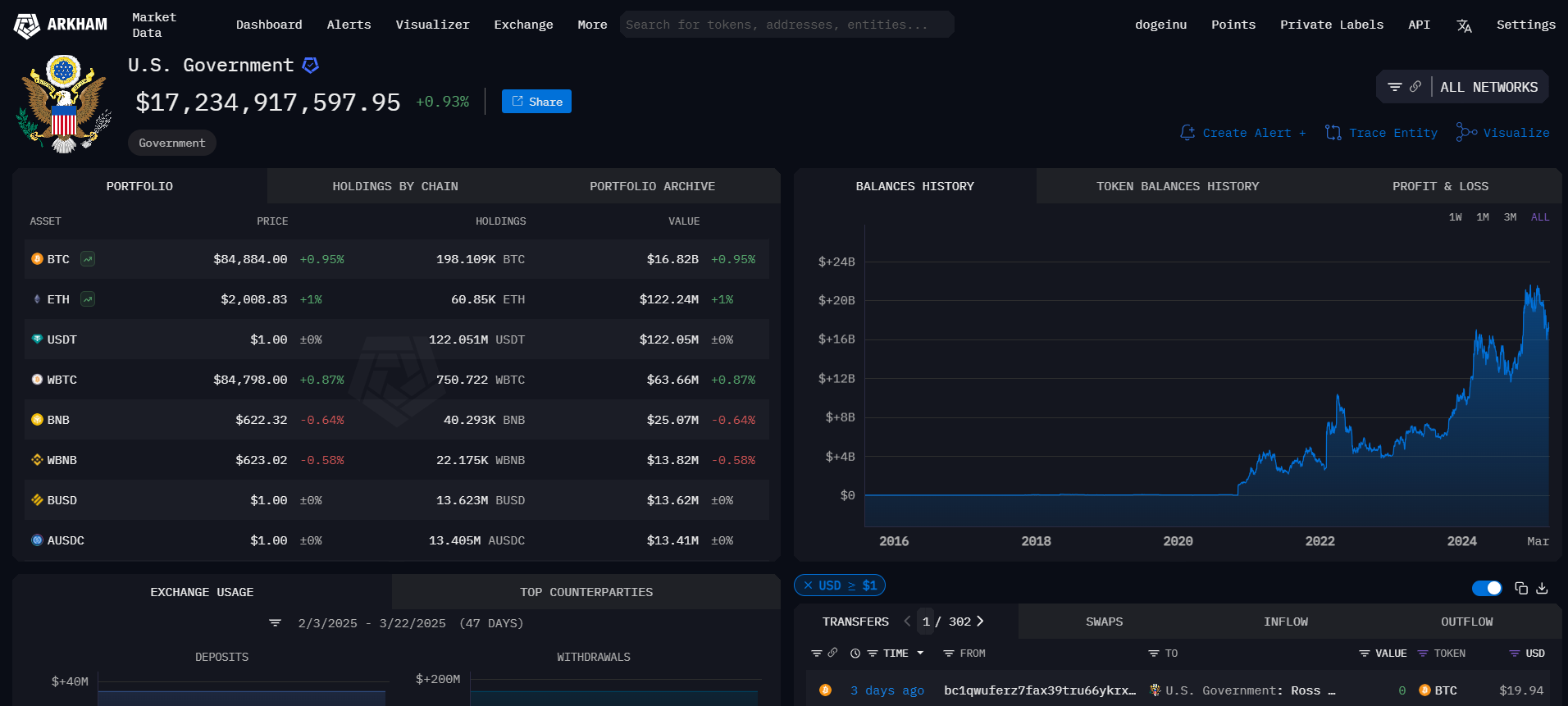The height and width of the screenshot is (706, 1568).
Task: Switch to the Portfolio Archive tab
Action: point(652,186)
